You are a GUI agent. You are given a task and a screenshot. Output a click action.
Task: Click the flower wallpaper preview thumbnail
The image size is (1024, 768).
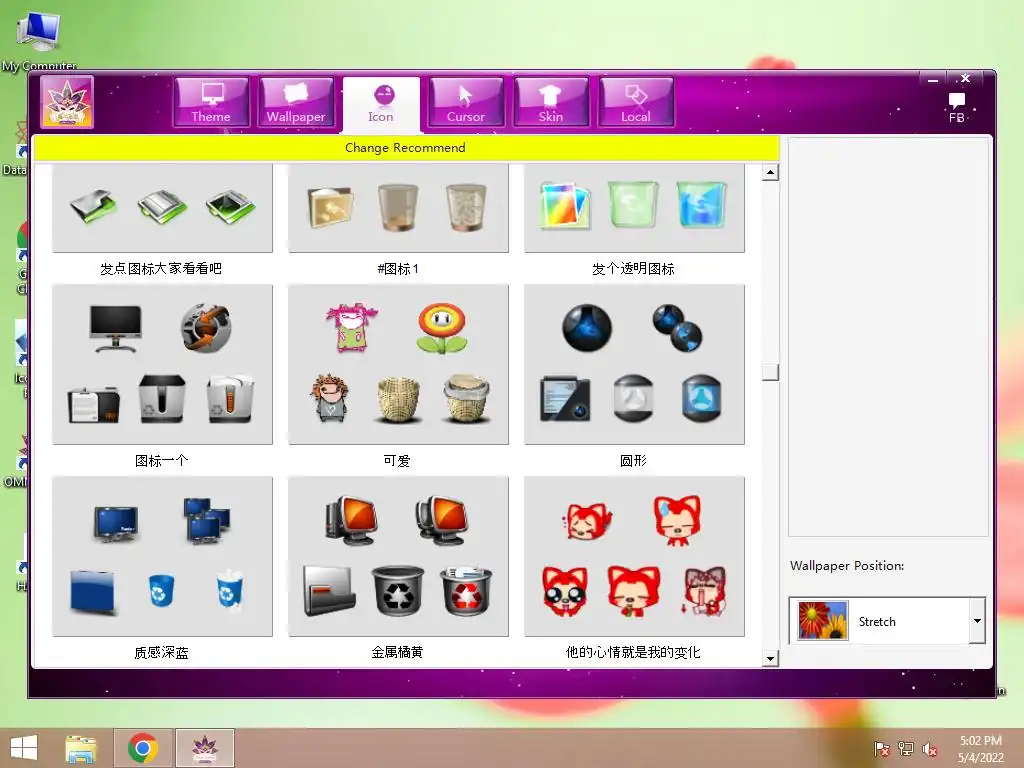pyautogui.click(x=823, y=620)
